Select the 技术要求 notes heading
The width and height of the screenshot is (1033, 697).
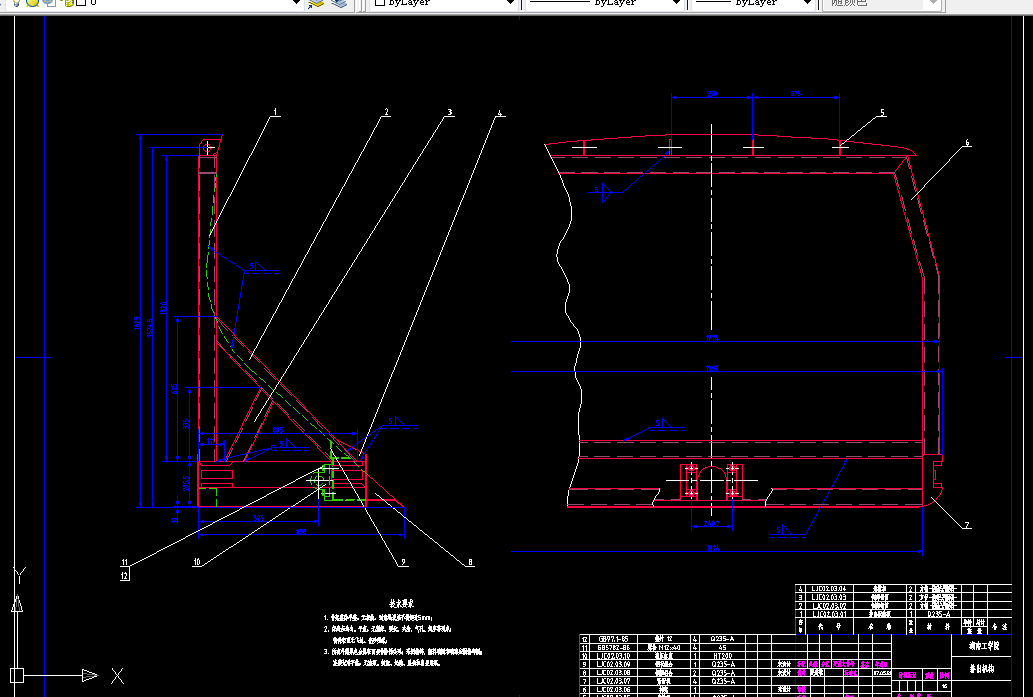point(401,603)
